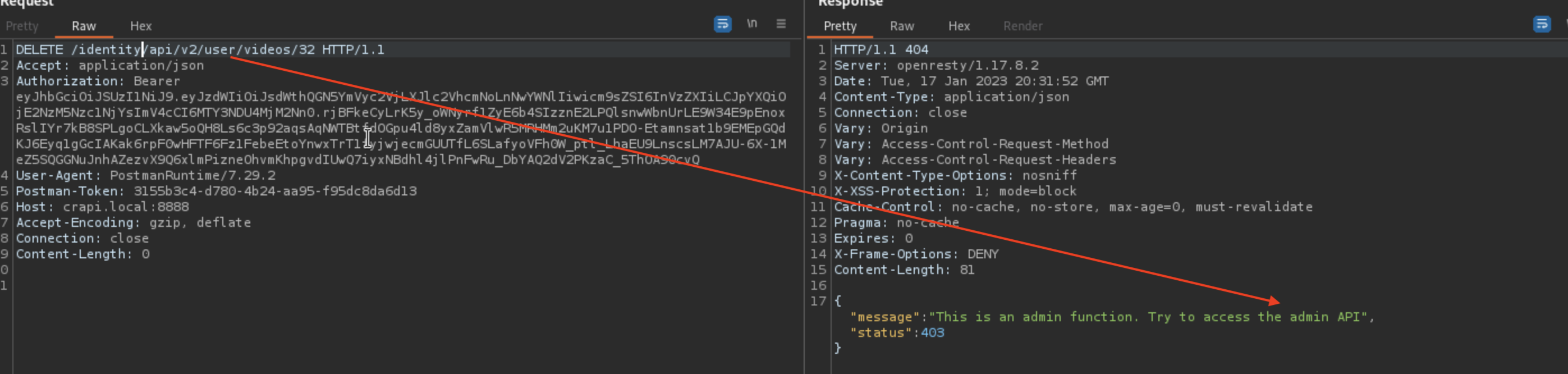Screen dimensions: 1568x374
Task: Place cursor on Authorization Bearer header
Action: click(98, 81)
